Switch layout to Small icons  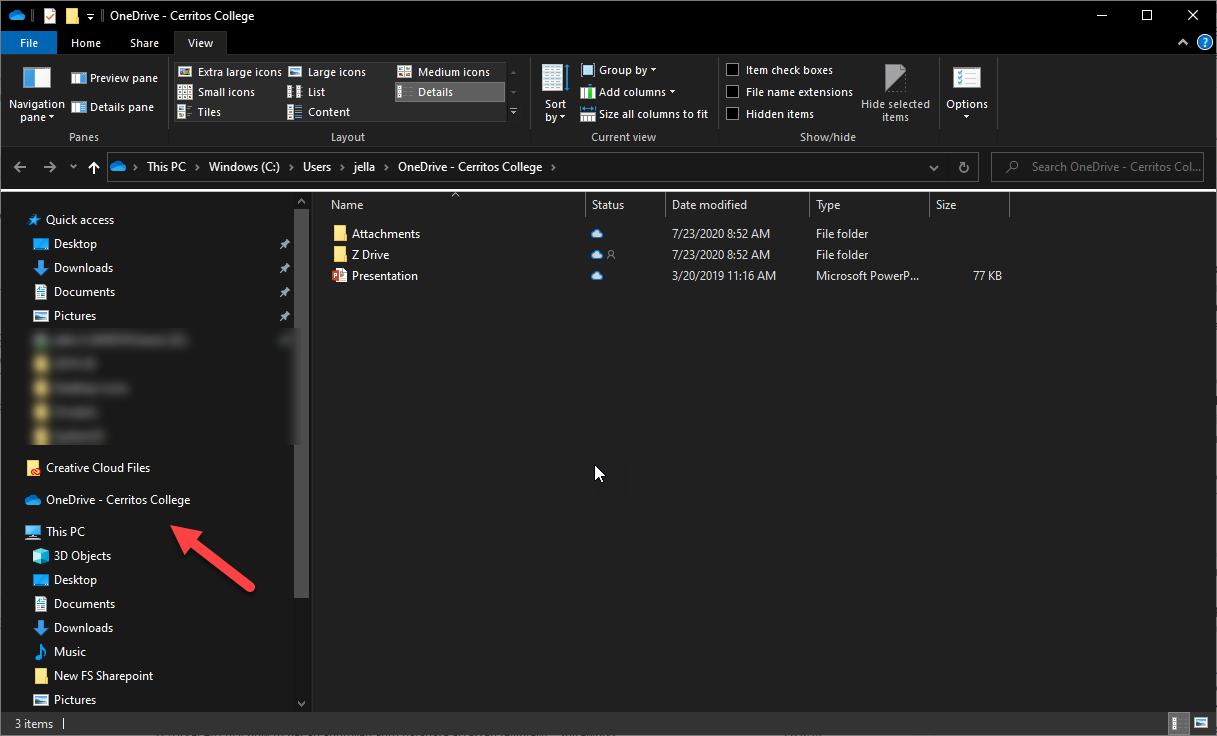(216, 92)
